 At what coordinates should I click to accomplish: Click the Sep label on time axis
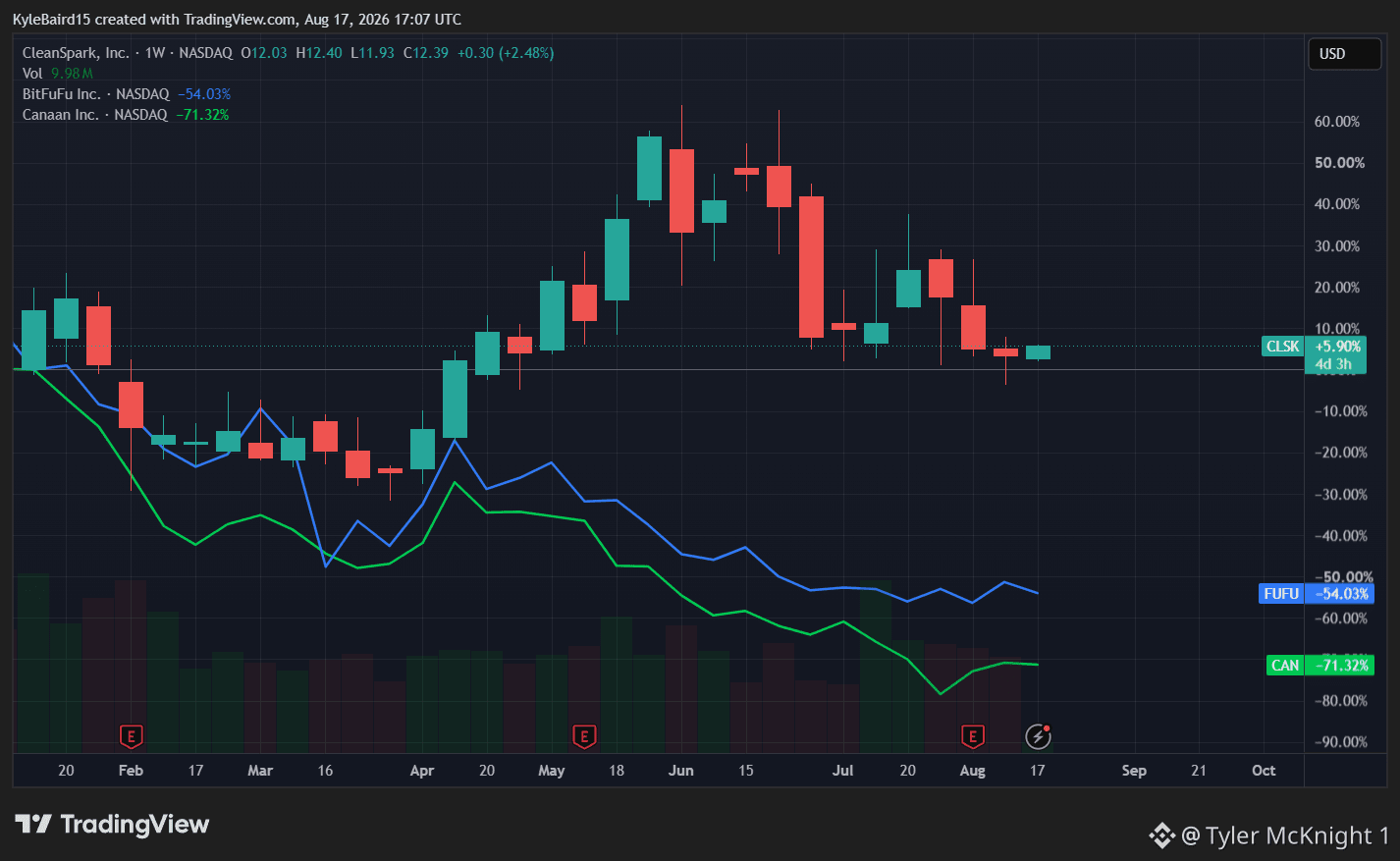1134,771
